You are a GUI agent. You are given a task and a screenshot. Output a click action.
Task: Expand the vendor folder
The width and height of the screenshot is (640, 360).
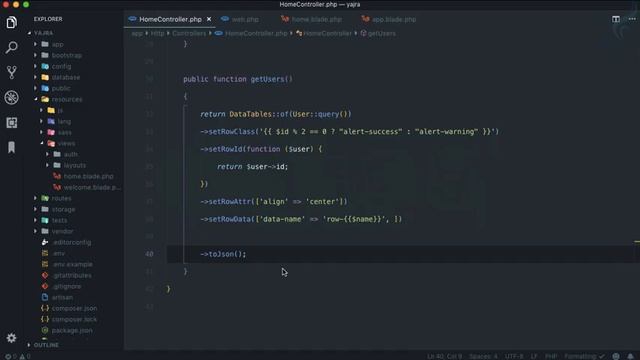pyautogui.click(x=53, y=231)
